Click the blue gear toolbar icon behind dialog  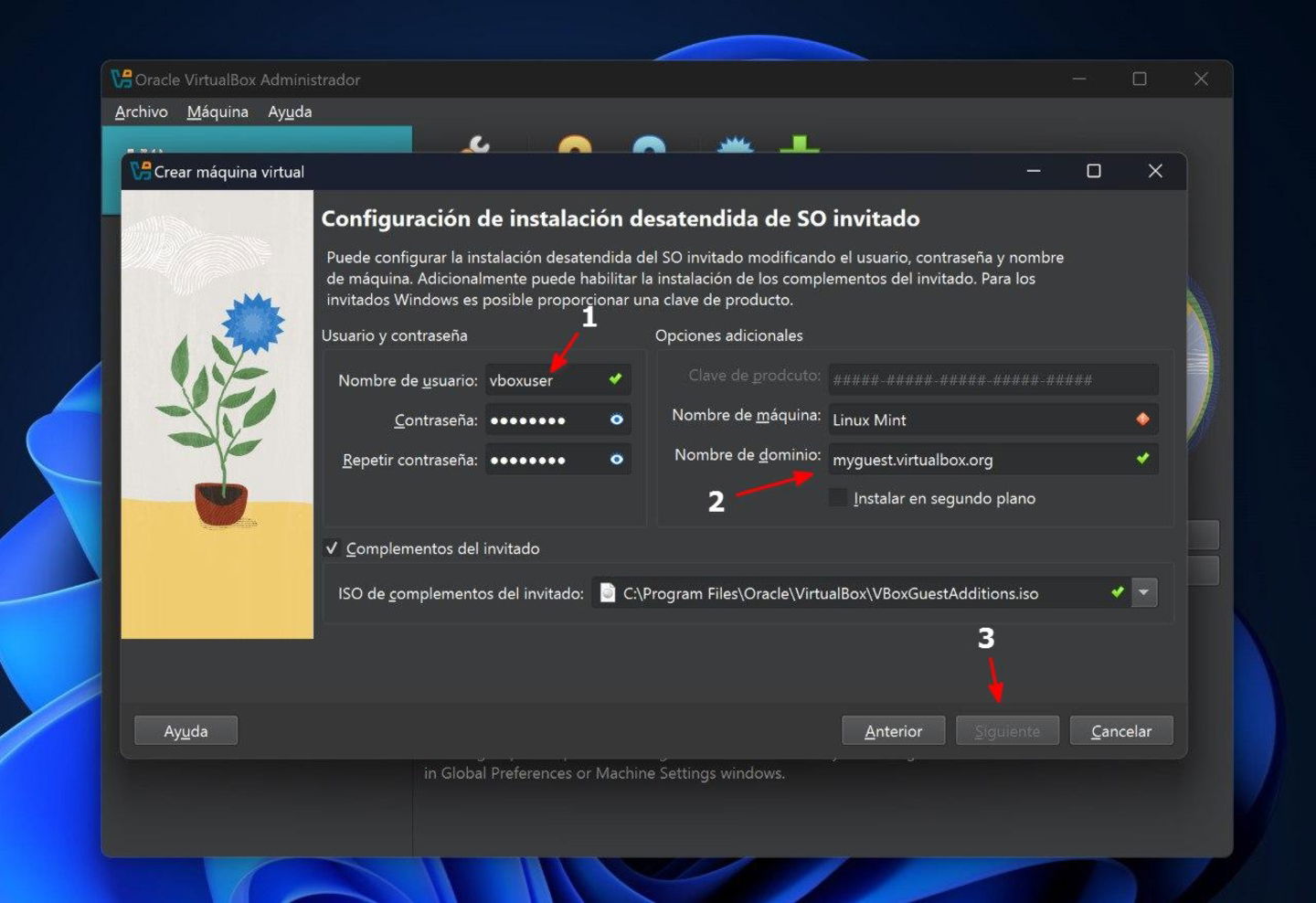point(735,145)
